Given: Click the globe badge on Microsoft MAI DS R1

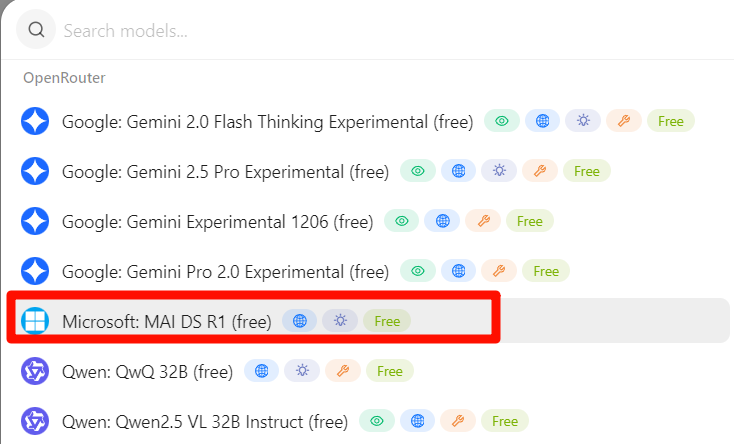Looking at the screenshot, I should [x=300, y=321].
